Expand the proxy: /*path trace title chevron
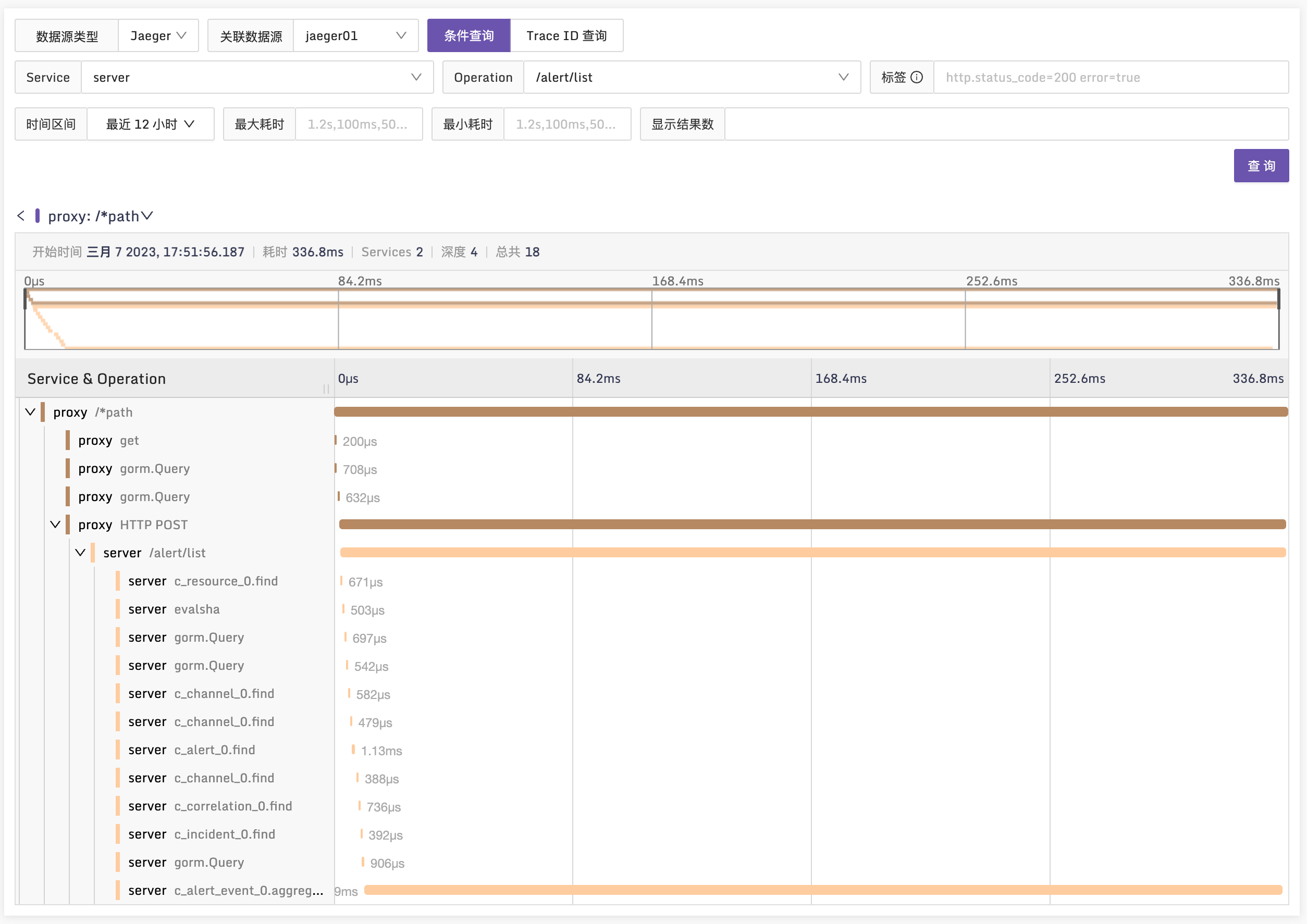This screenshot has height=924, width=1307. (x=147, y=216)
